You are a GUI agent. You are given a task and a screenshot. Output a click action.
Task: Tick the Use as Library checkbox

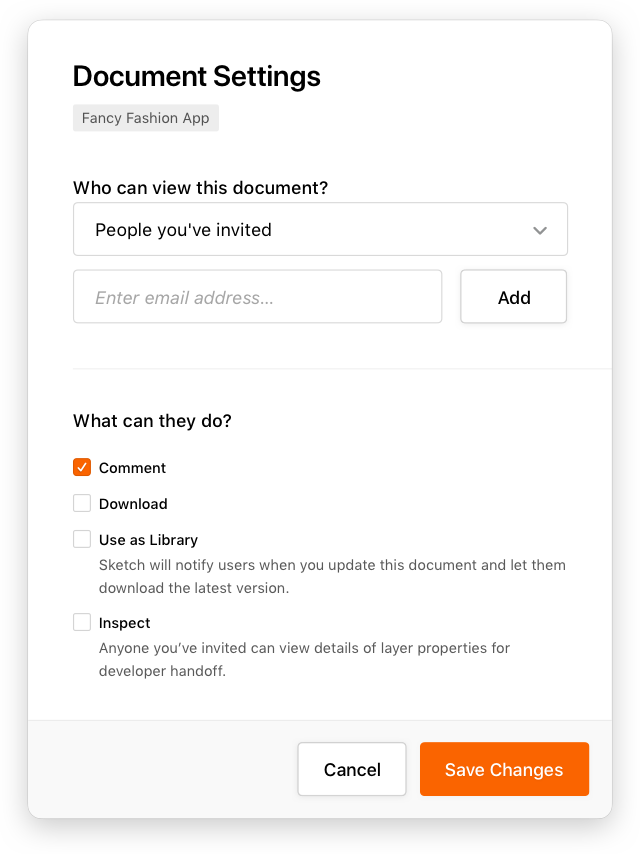(x=82, y=539)
